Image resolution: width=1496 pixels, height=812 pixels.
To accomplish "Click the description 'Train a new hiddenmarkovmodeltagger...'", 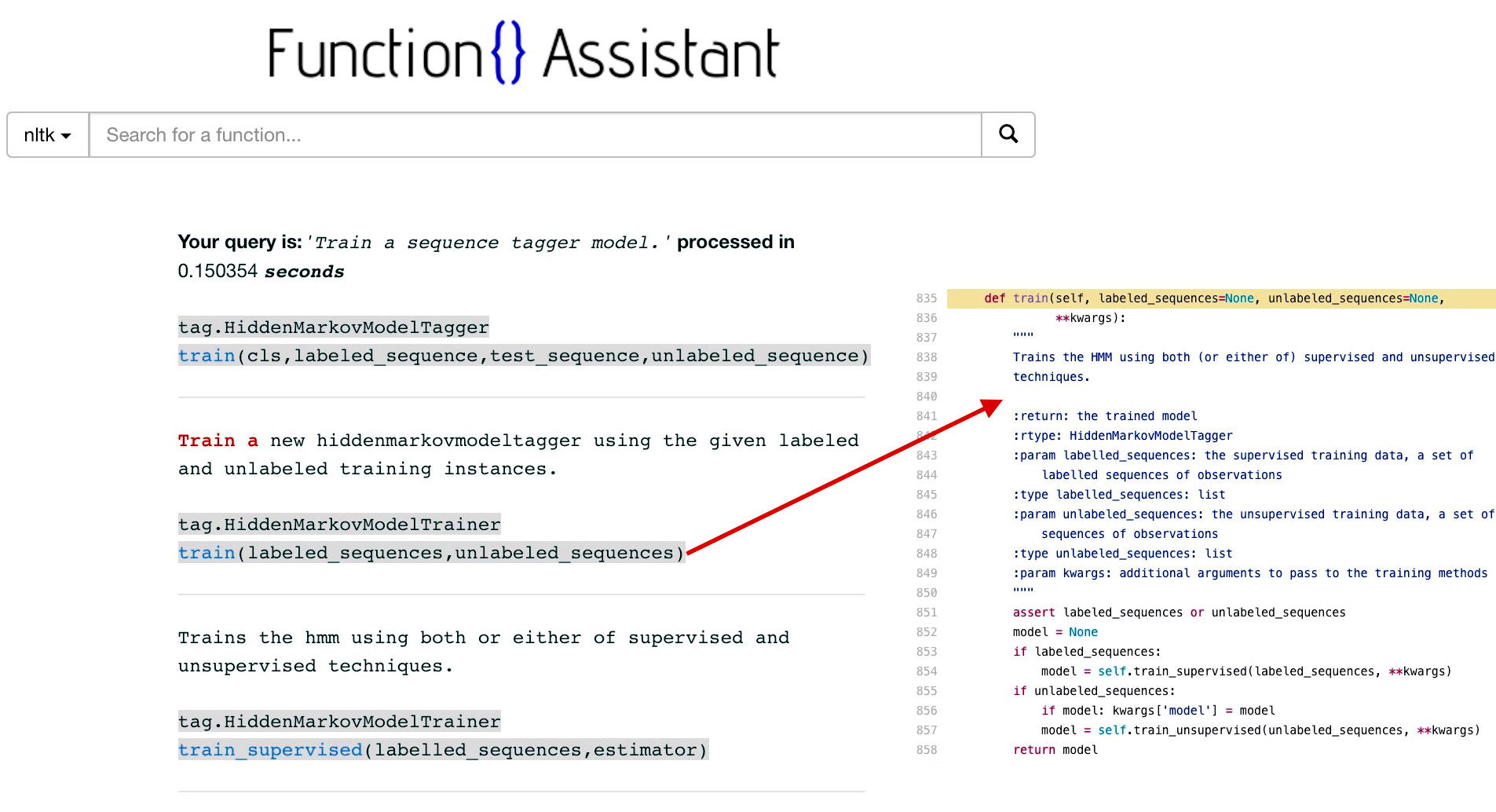I will tap(518, 455).
